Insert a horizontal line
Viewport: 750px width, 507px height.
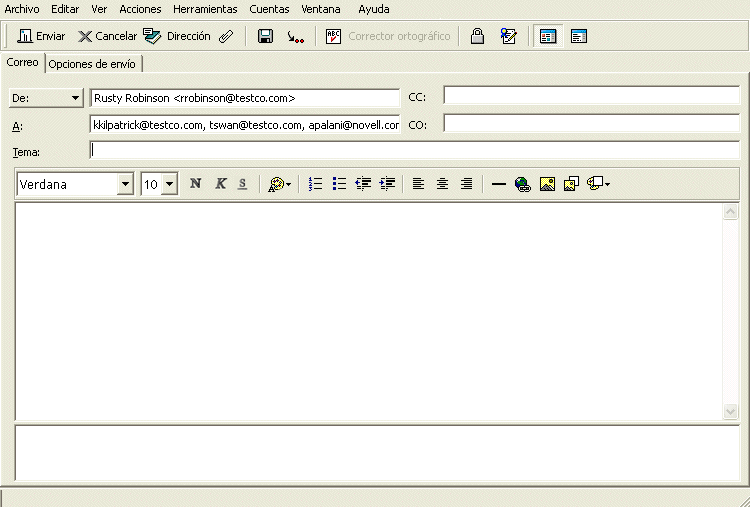coord(499,184)
